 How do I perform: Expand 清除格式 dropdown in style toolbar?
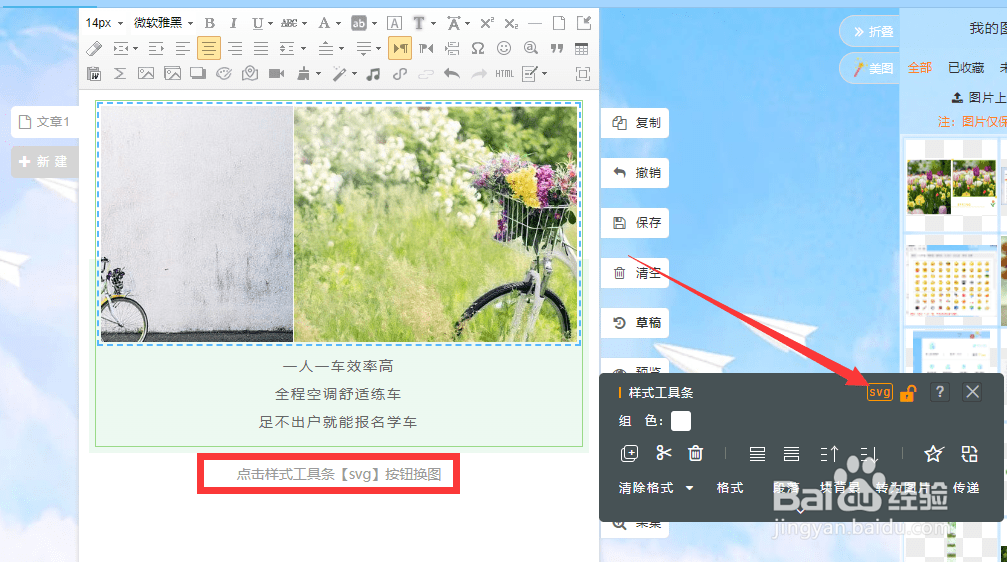[x=690, y=488]
